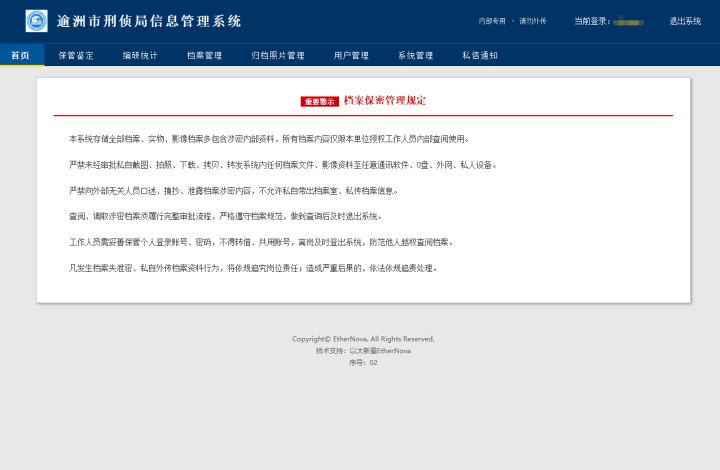Click the blurred logged-in username
This screenshot has width=720, height=470.
pos(628,22)
